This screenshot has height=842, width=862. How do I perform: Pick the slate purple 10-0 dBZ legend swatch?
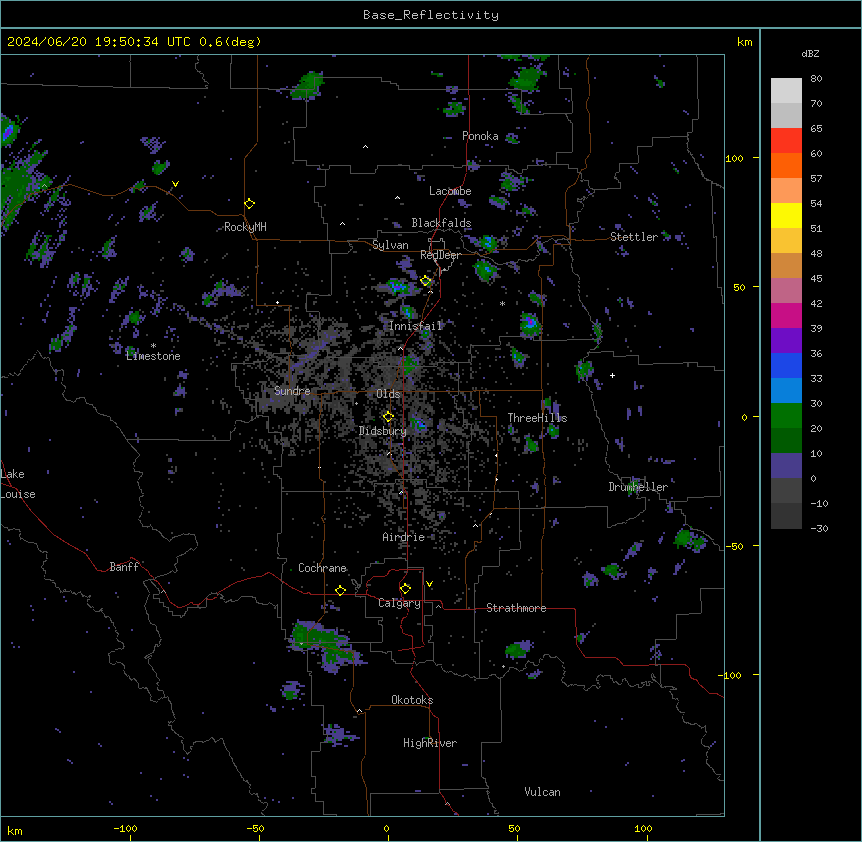786,466
